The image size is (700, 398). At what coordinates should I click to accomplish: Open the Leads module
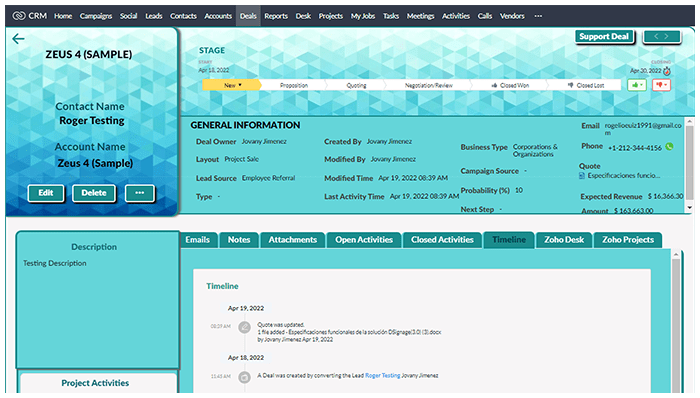click(154, 16)
